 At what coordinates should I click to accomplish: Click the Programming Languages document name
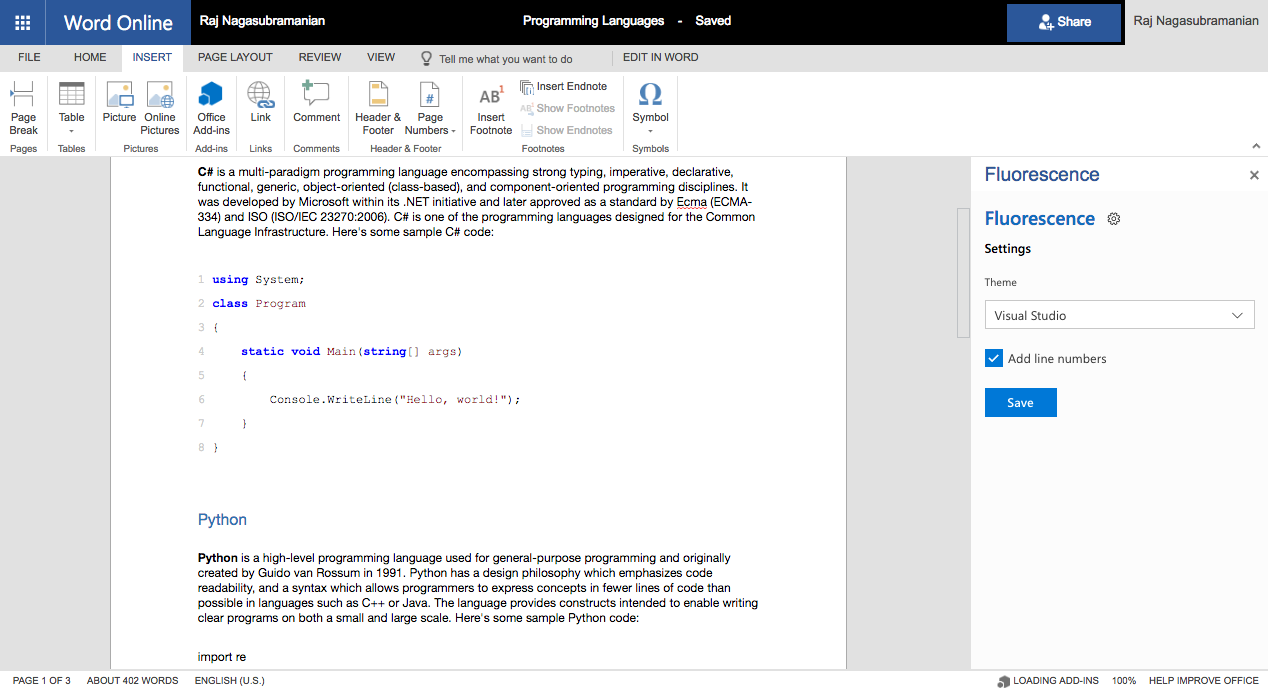[x=593, y=21]
